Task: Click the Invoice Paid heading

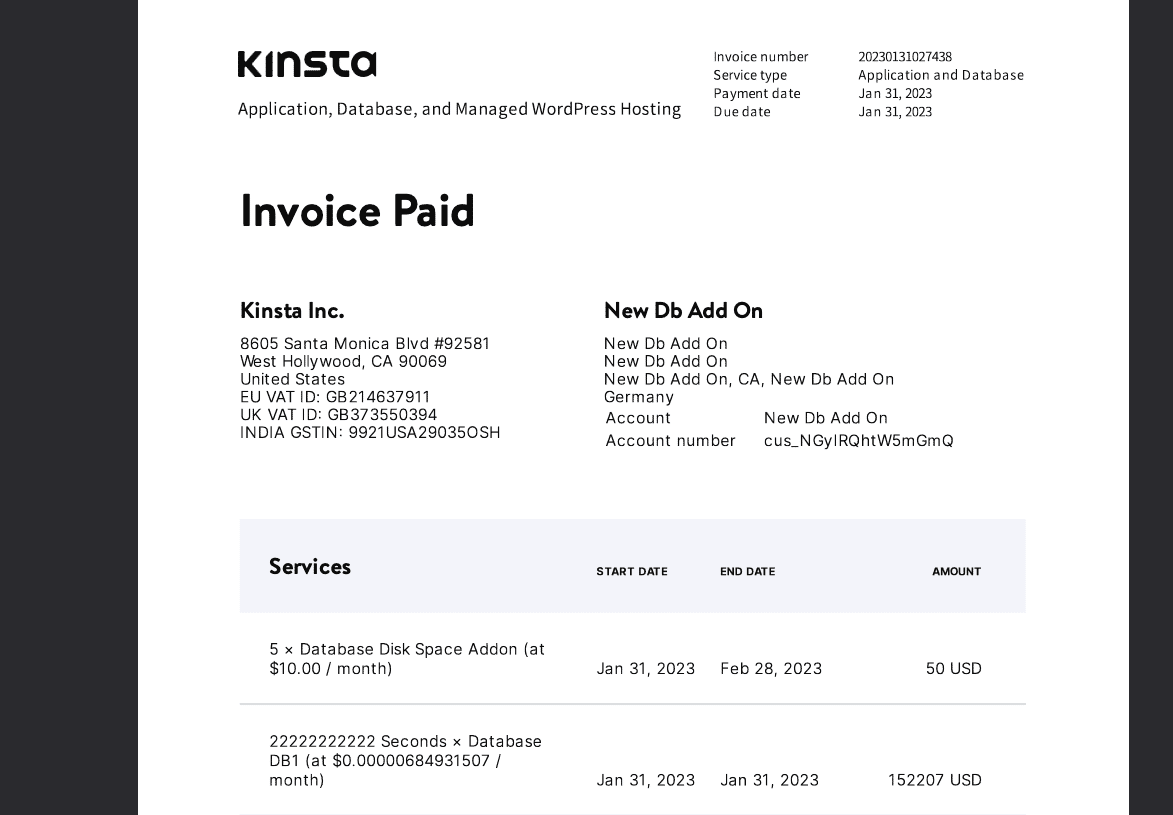Action: pyautogui.click(x=357, y=211)
